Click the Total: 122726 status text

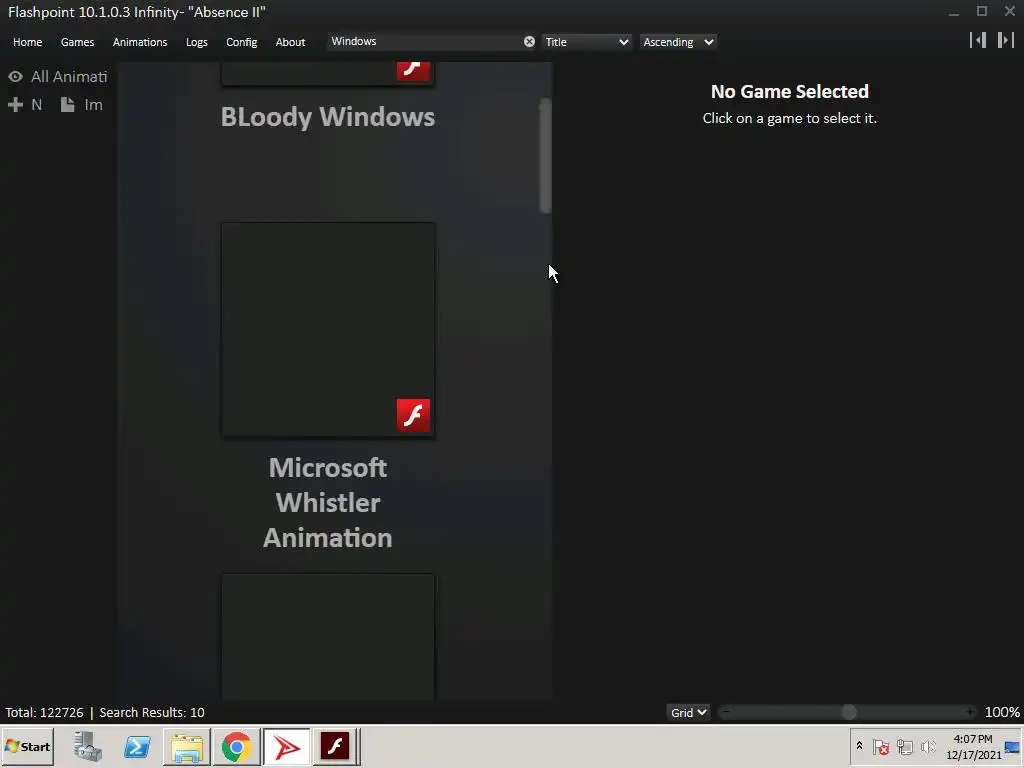click(x=44, y=712)
